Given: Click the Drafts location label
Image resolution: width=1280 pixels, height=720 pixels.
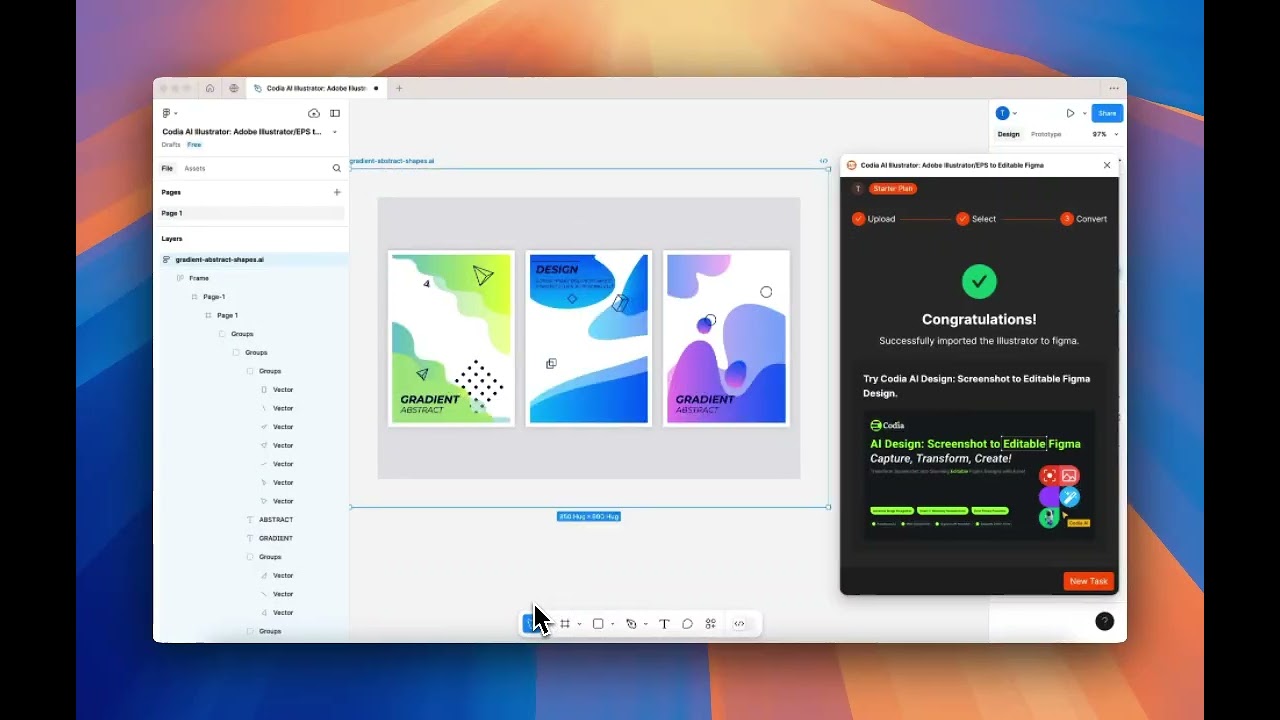Looking at the screenshot, I should (171, 145).
